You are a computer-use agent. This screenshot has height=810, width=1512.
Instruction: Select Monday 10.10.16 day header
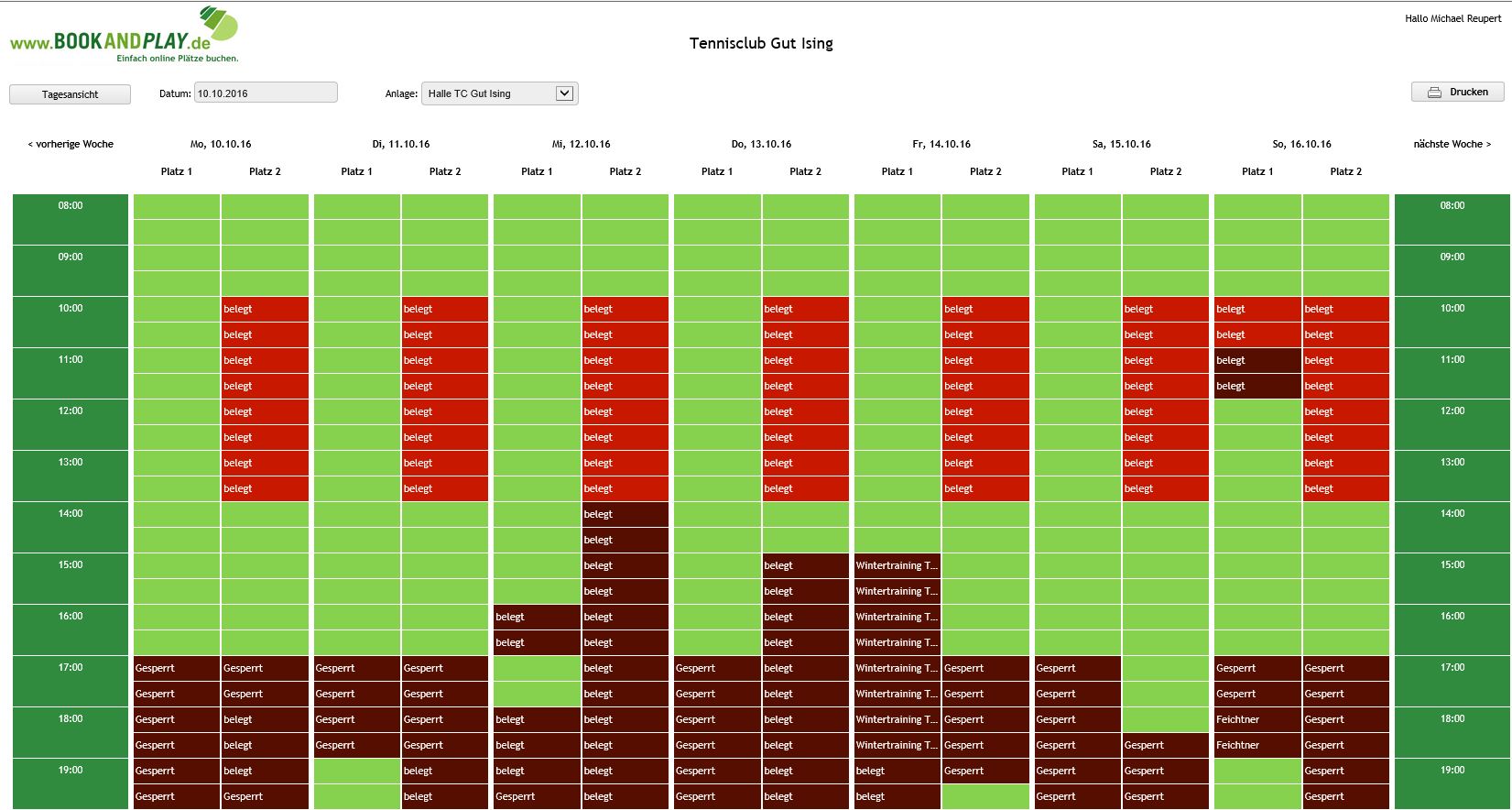click(x=221, y=144)
